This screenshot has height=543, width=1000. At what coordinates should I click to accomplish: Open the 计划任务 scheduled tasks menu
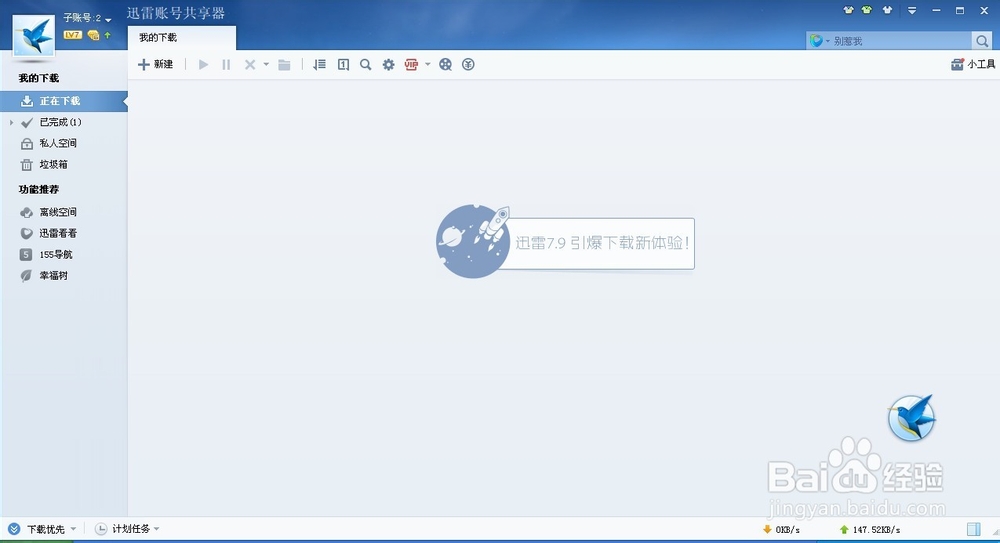point(127,529)
